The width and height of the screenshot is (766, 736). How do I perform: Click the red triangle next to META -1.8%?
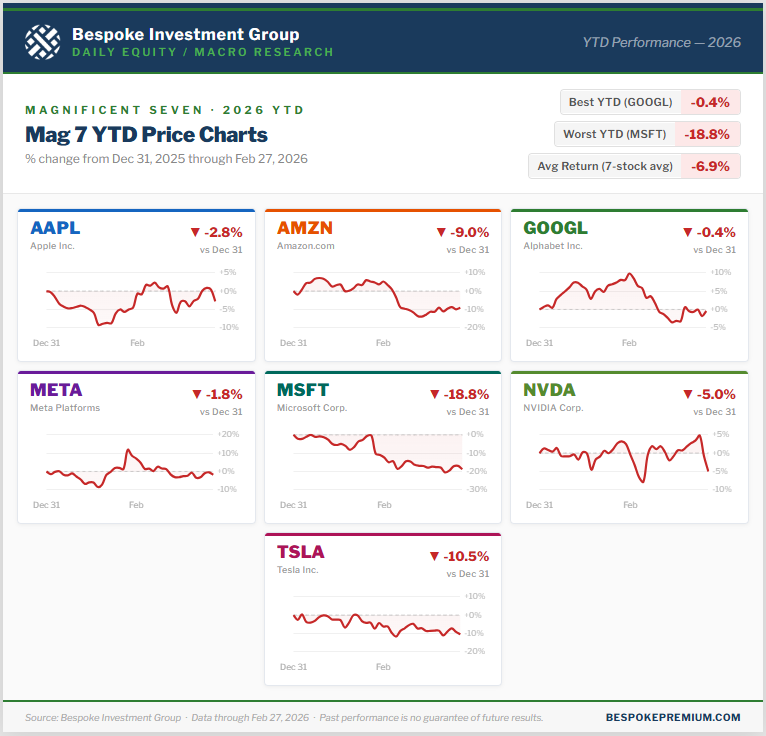[x=195, y=394]
